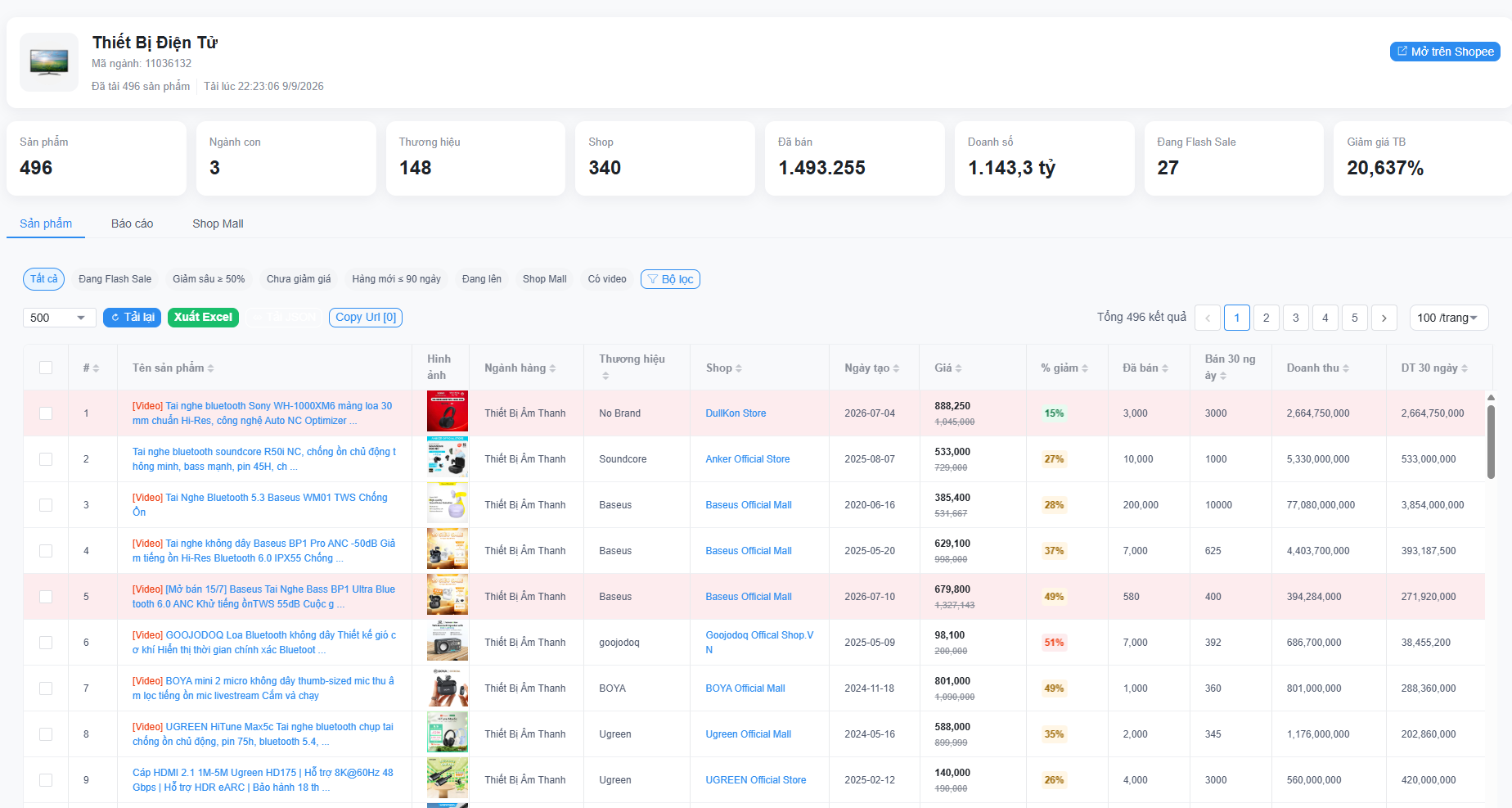Click the Xuất Excel button
Screen dimensions: 1512x808
point(203,318)
